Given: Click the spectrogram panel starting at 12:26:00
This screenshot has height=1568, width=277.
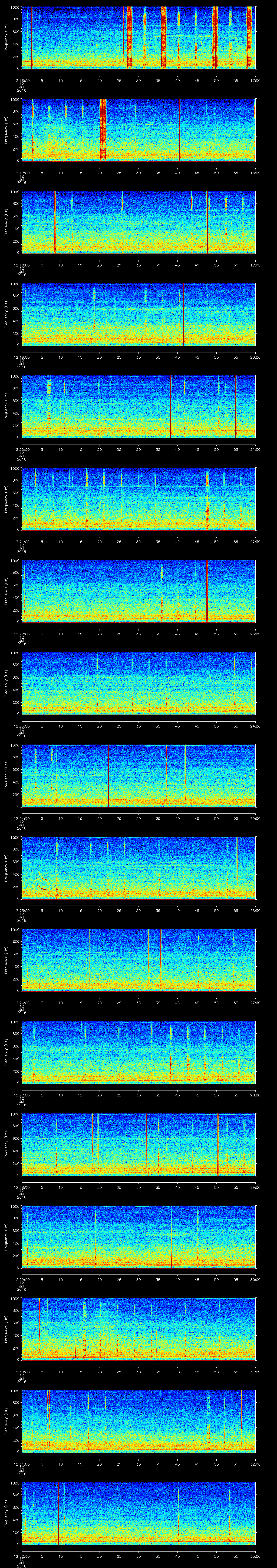Looking at the screenshot, I should [x=139, y=960].
